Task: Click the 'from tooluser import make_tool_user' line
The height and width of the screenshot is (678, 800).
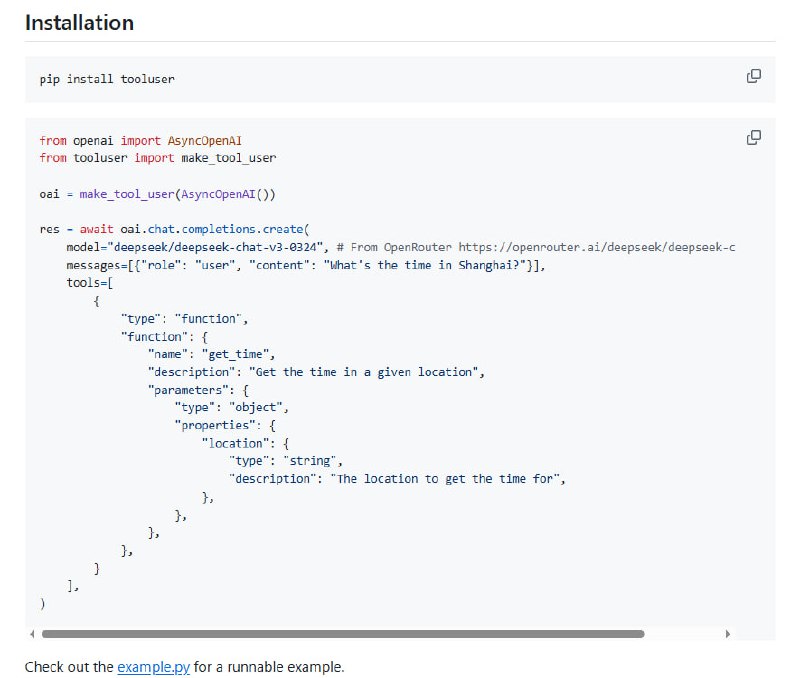Action: pos(157,158)
